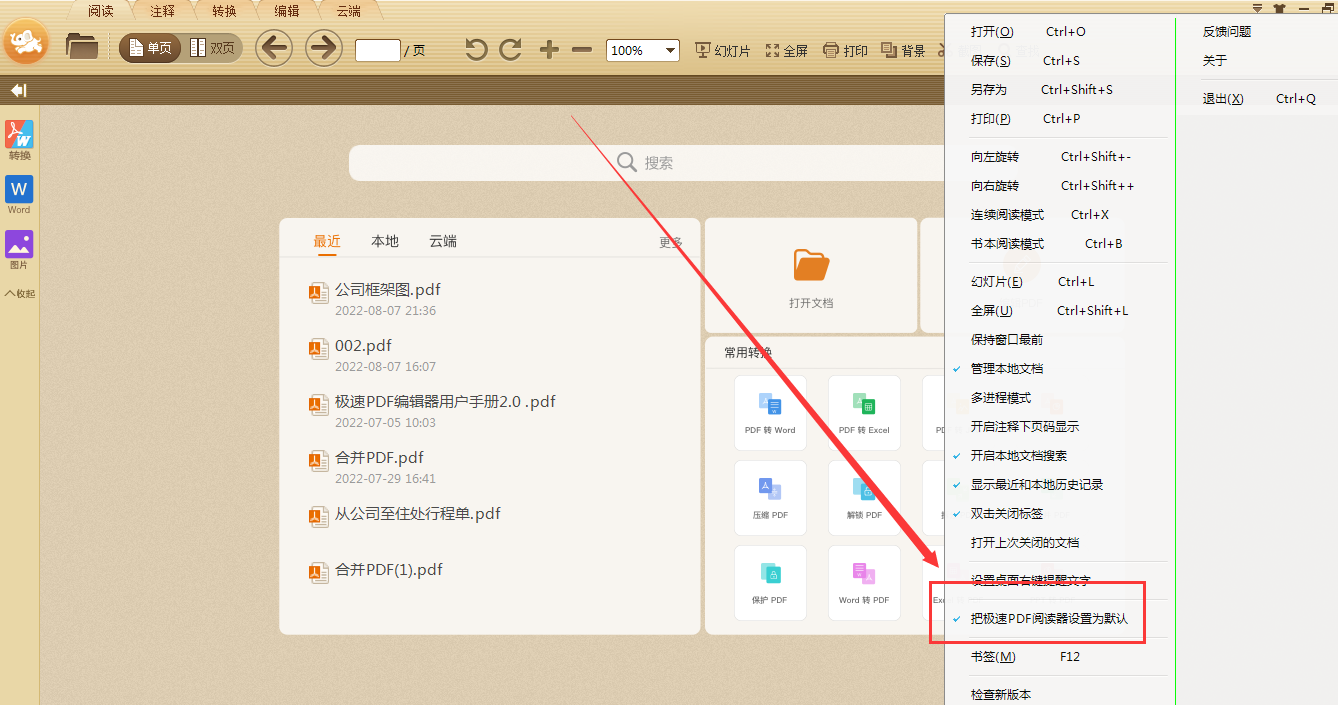Click the 更多 link in the file list
The image size is (1338, 705).
point(671,242)
